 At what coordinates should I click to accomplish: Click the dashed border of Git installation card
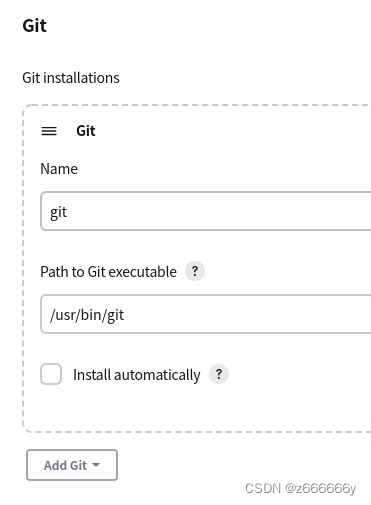(x=23, y=267)
